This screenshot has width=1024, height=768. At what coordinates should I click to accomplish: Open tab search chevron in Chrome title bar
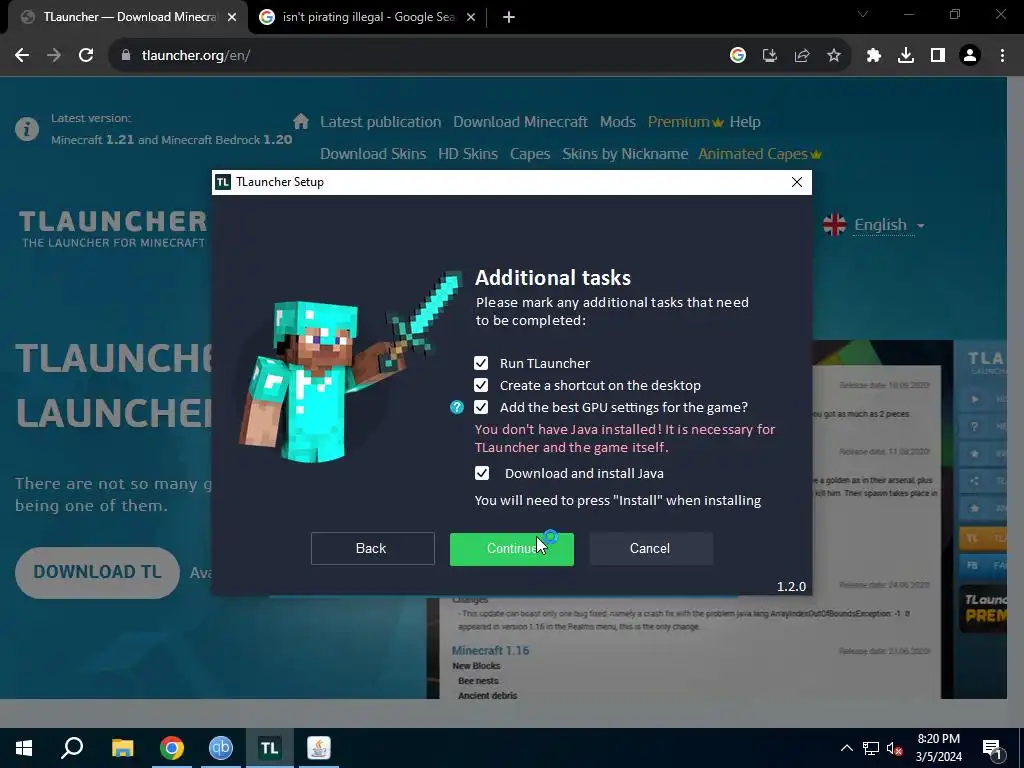tap(863, 14)
